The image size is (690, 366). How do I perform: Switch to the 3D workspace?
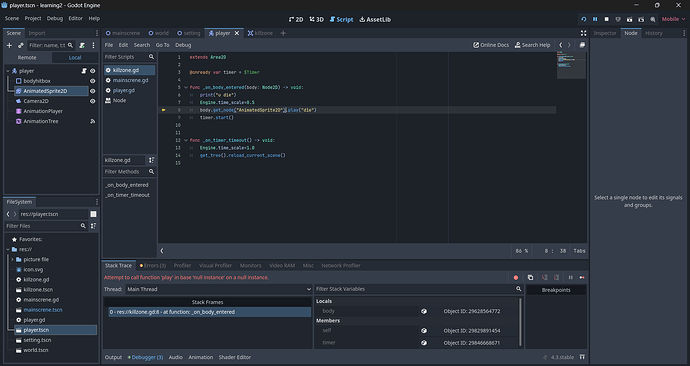pyautogui.click(x=317, y=19)
